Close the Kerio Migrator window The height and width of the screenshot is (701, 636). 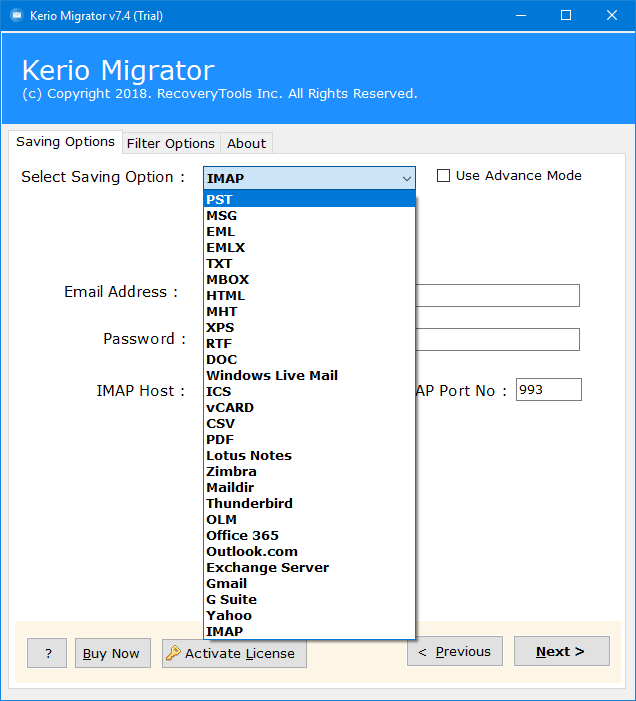[x=611, y=16]
